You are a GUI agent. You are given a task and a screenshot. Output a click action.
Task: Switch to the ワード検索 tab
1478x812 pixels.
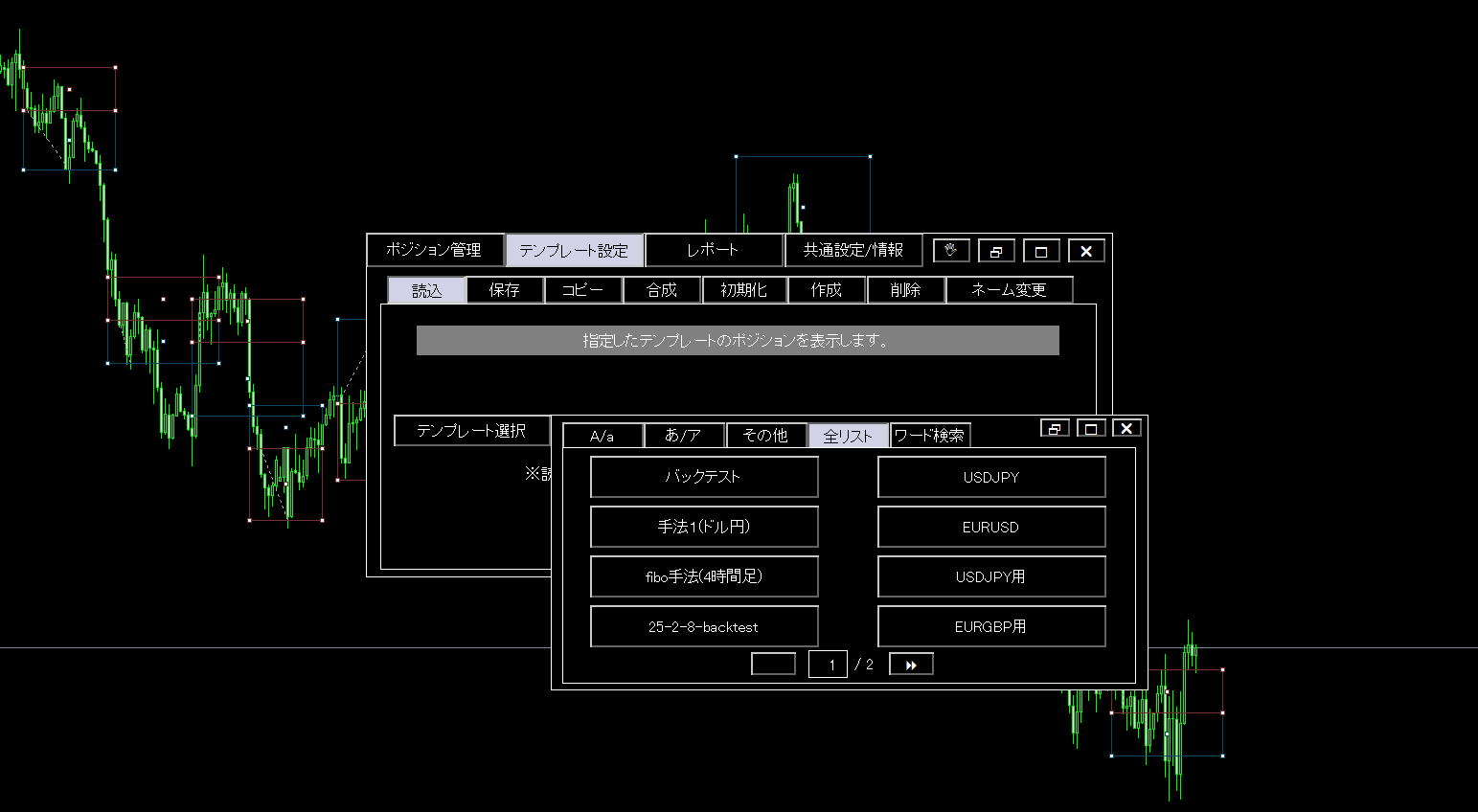930,434
